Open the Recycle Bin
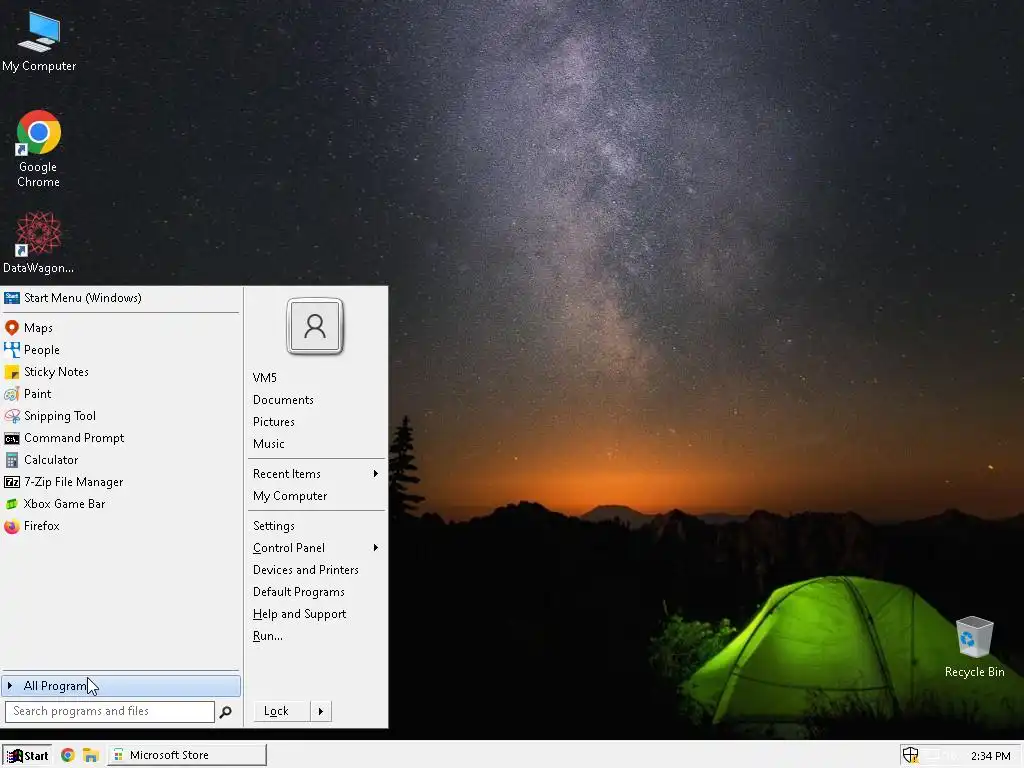1024x768 pixels. coord(974,647)
